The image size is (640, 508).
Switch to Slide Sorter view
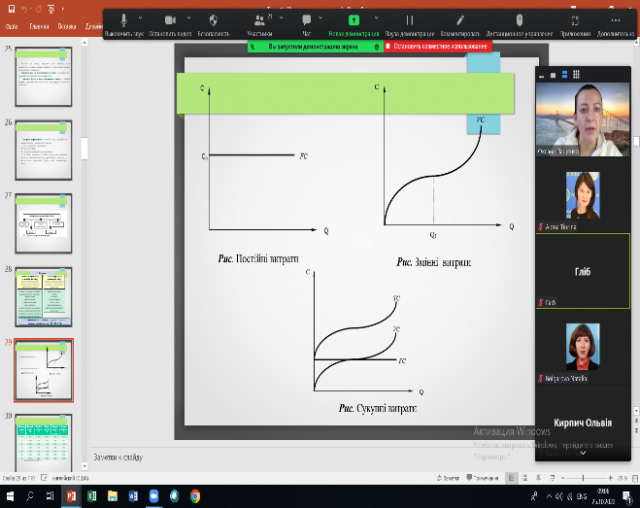pos(525,478)
